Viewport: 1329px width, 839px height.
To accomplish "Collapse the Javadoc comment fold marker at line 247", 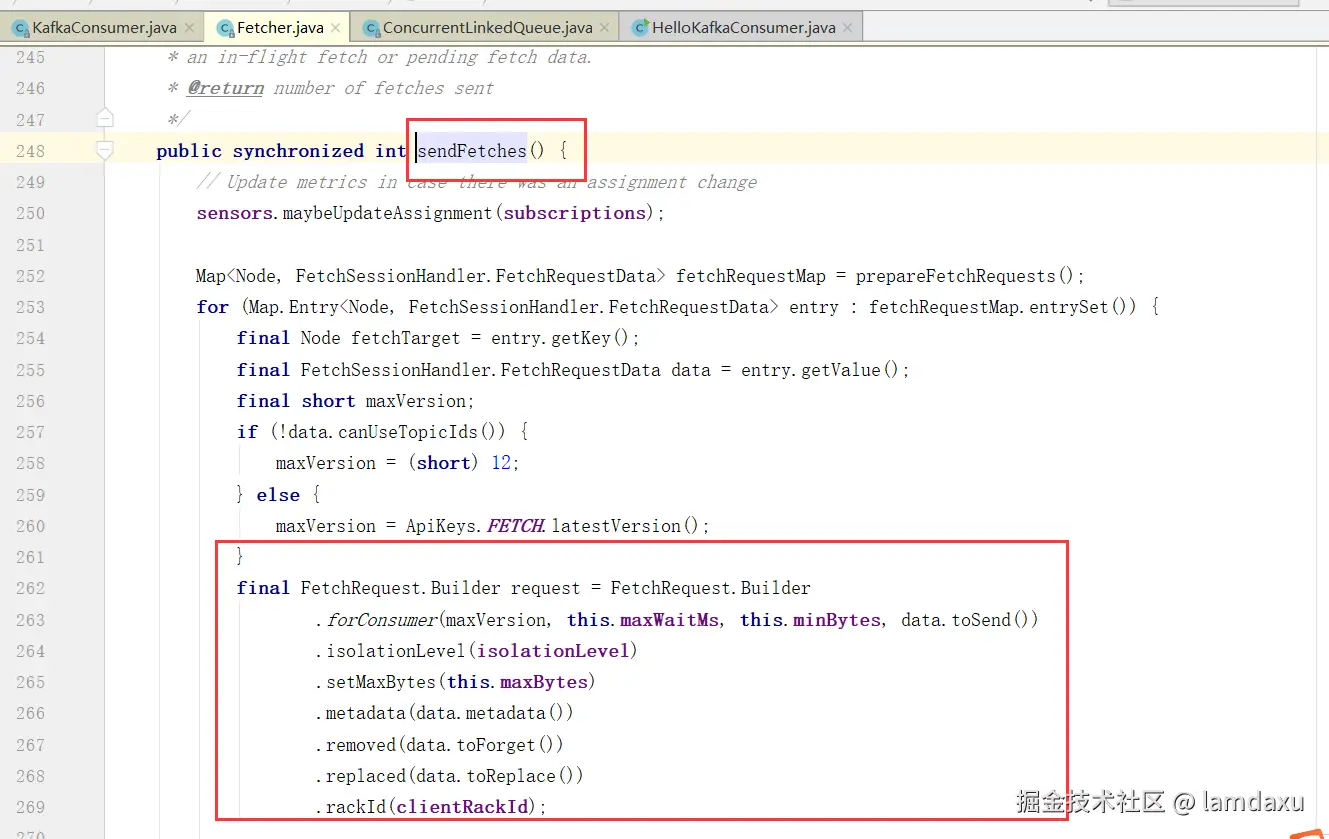I will 105,119.
